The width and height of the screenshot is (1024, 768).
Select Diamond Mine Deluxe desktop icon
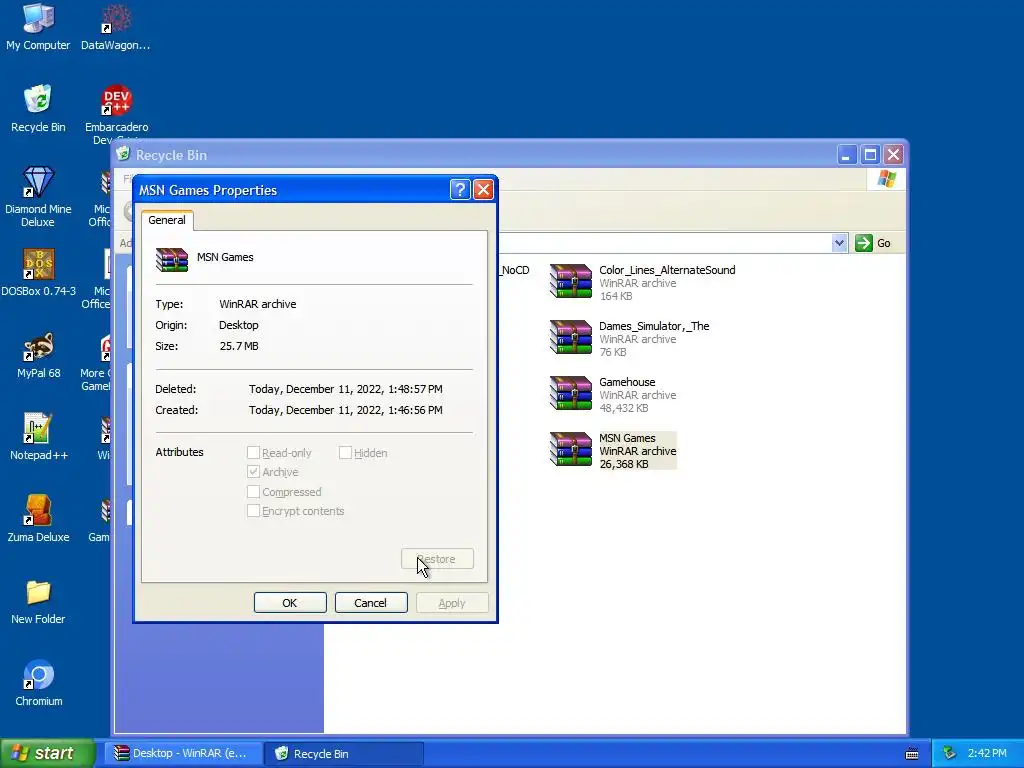[38, 196]
